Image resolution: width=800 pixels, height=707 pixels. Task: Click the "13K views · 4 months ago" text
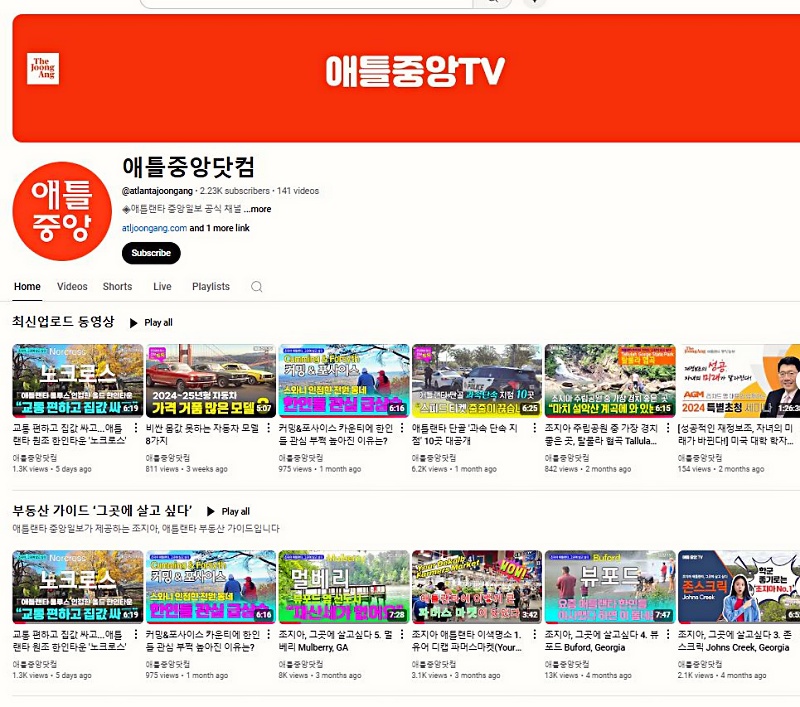588,675
